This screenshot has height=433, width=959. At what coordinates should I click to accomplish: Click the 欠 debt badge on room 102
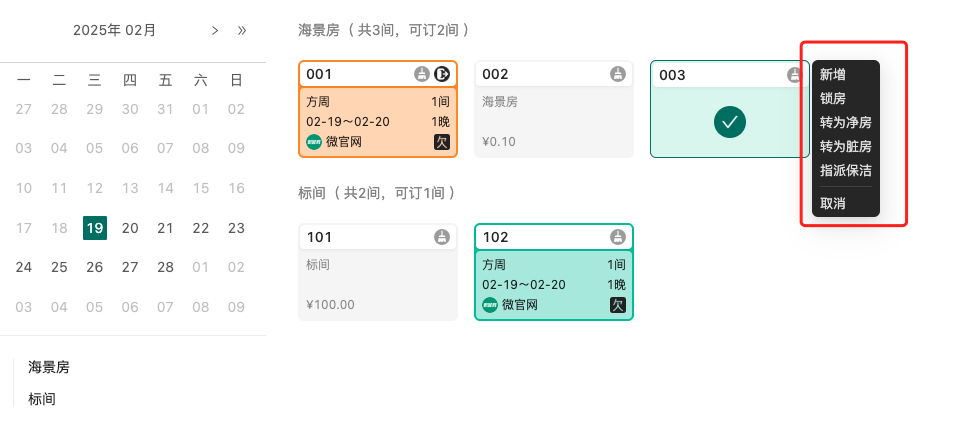pos(618,305)
